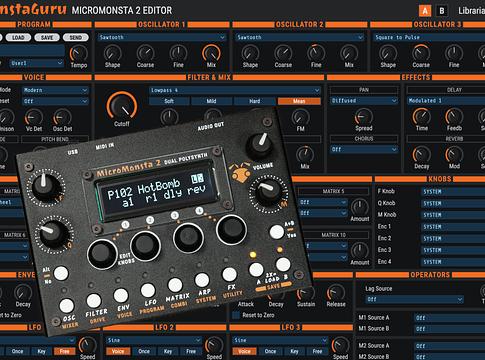Click the program name input field
This screenshot has width=485, height=360.
coord(32,50)
